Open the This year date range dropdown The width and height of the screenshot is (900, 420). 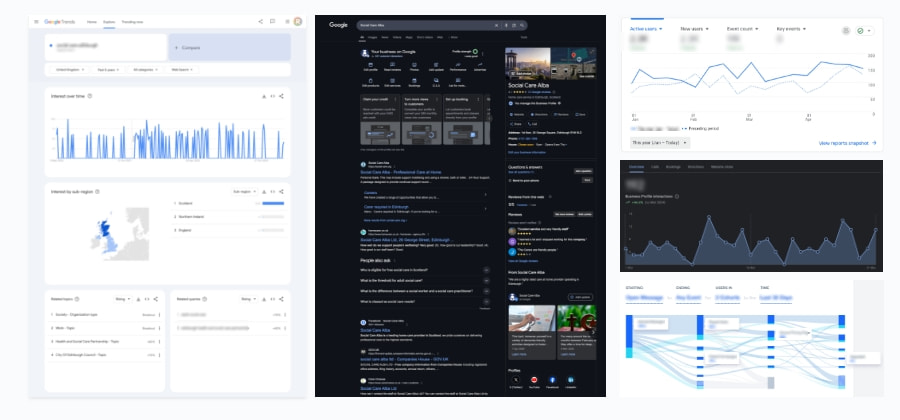660,142
